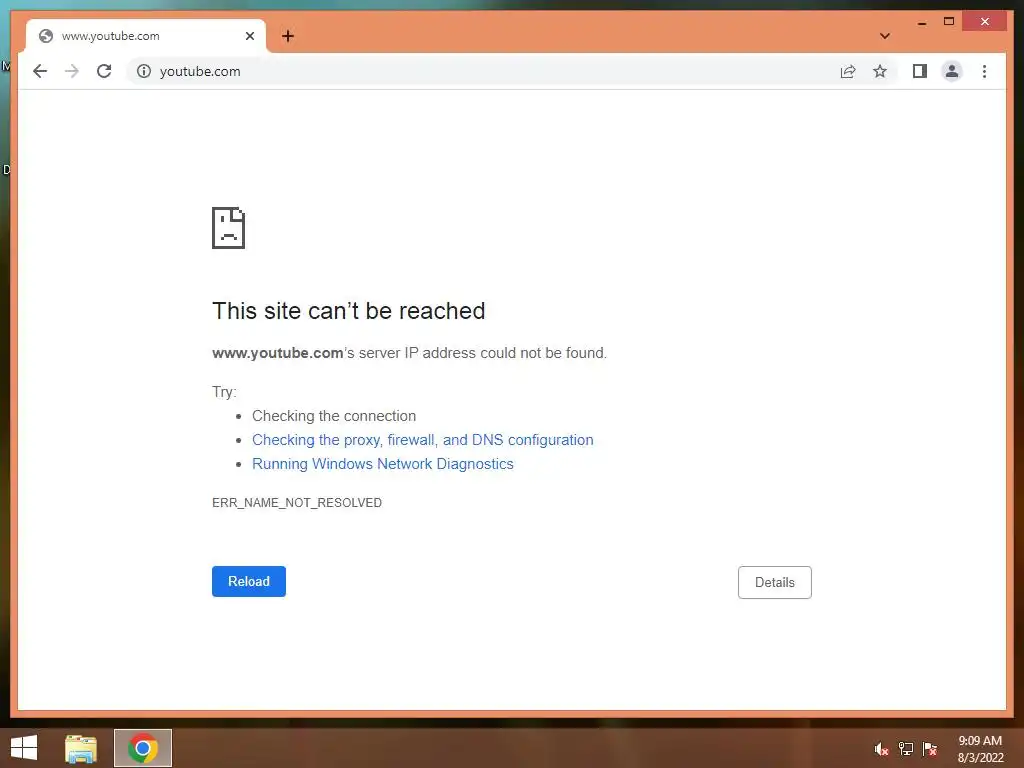Bookmark this tab with star icon

click(880, 71)
